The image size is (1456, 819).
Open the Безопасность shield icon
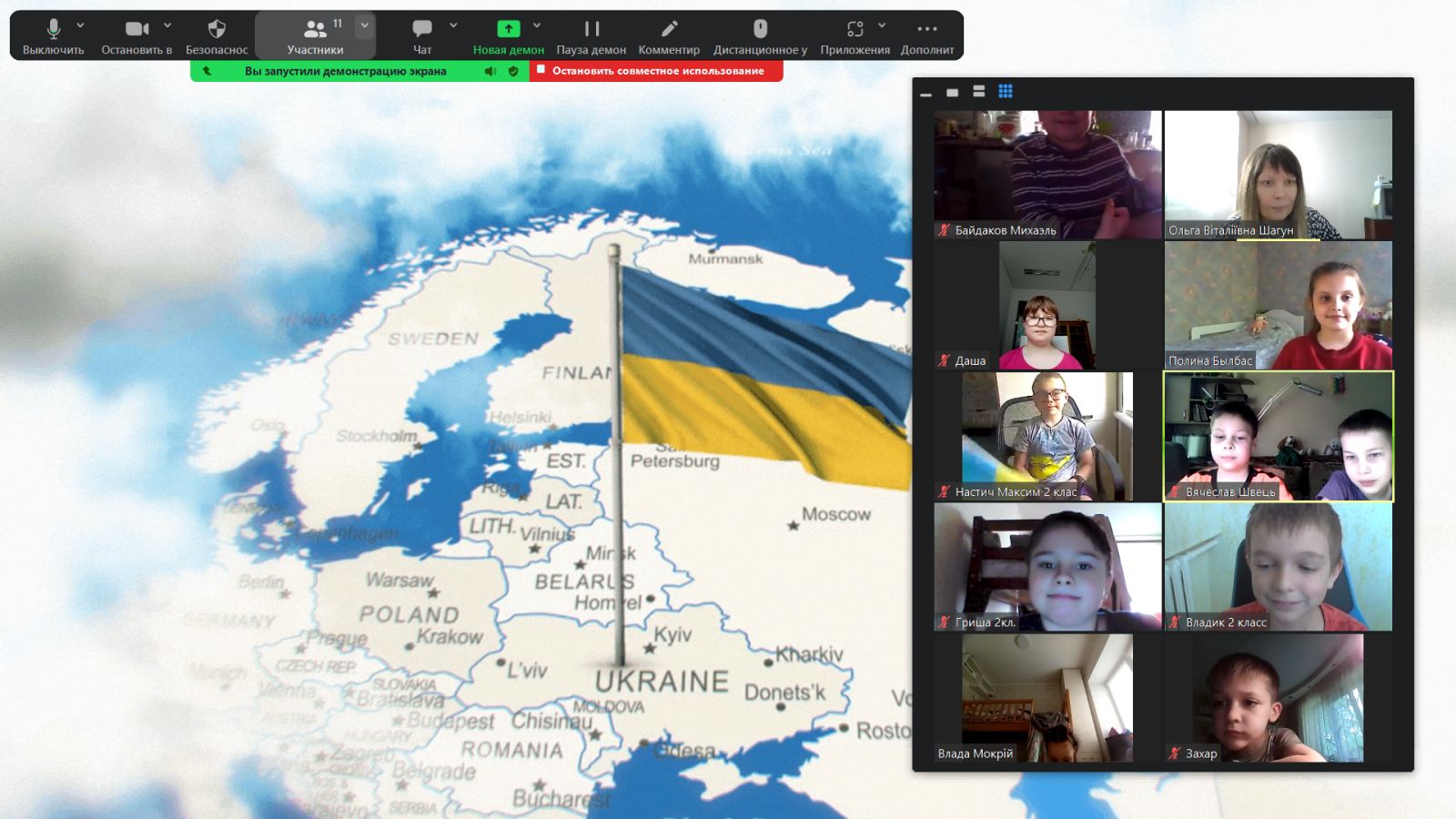(217, 29)
